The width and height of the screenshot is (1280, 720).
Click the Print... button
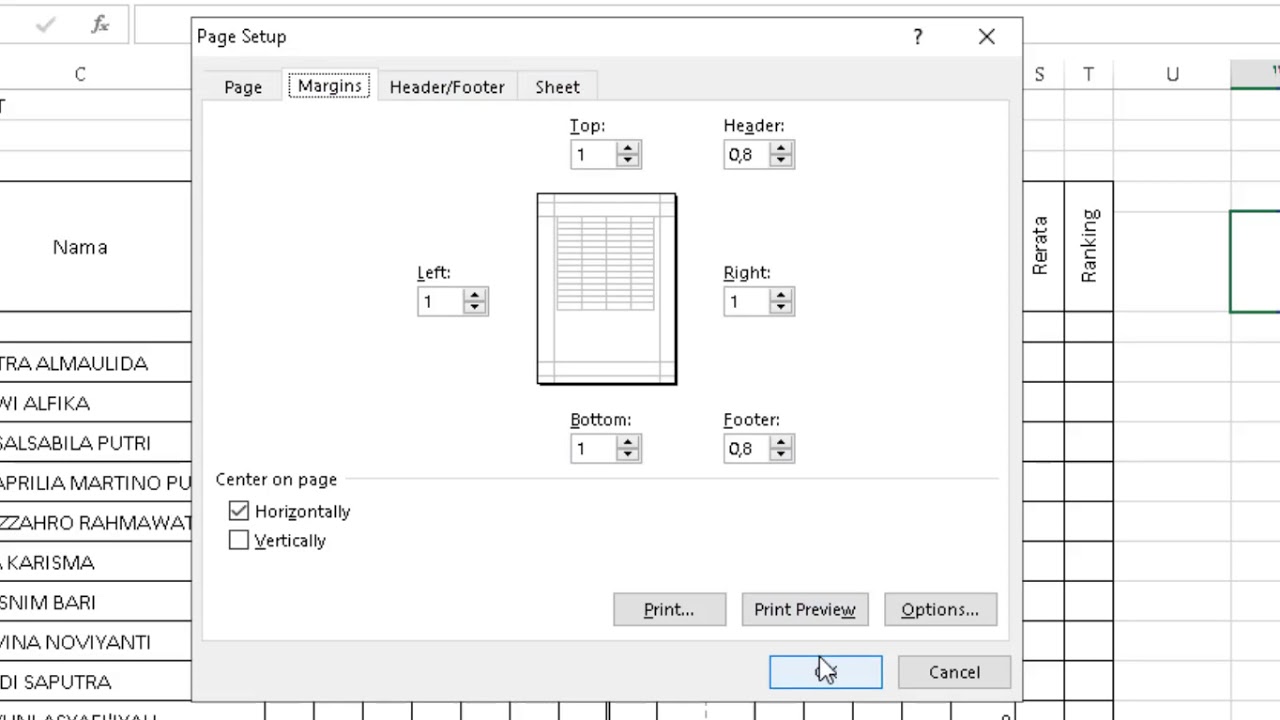coord(669,609)
